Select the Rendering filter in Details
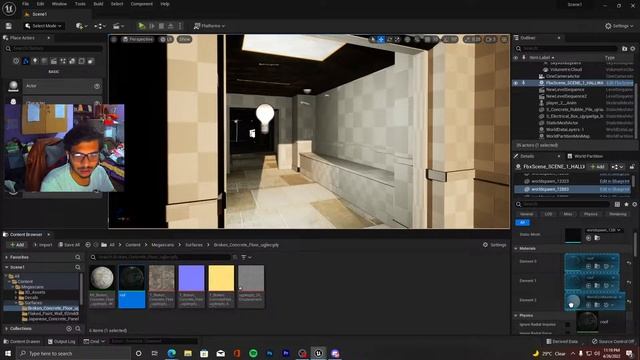 (618, 214)
